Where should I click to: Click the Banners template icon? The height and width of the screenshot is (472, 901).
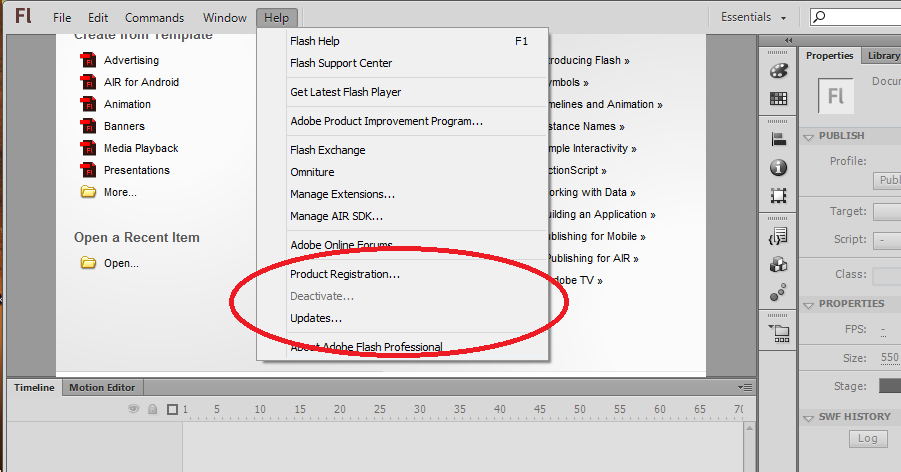[88, 126]
